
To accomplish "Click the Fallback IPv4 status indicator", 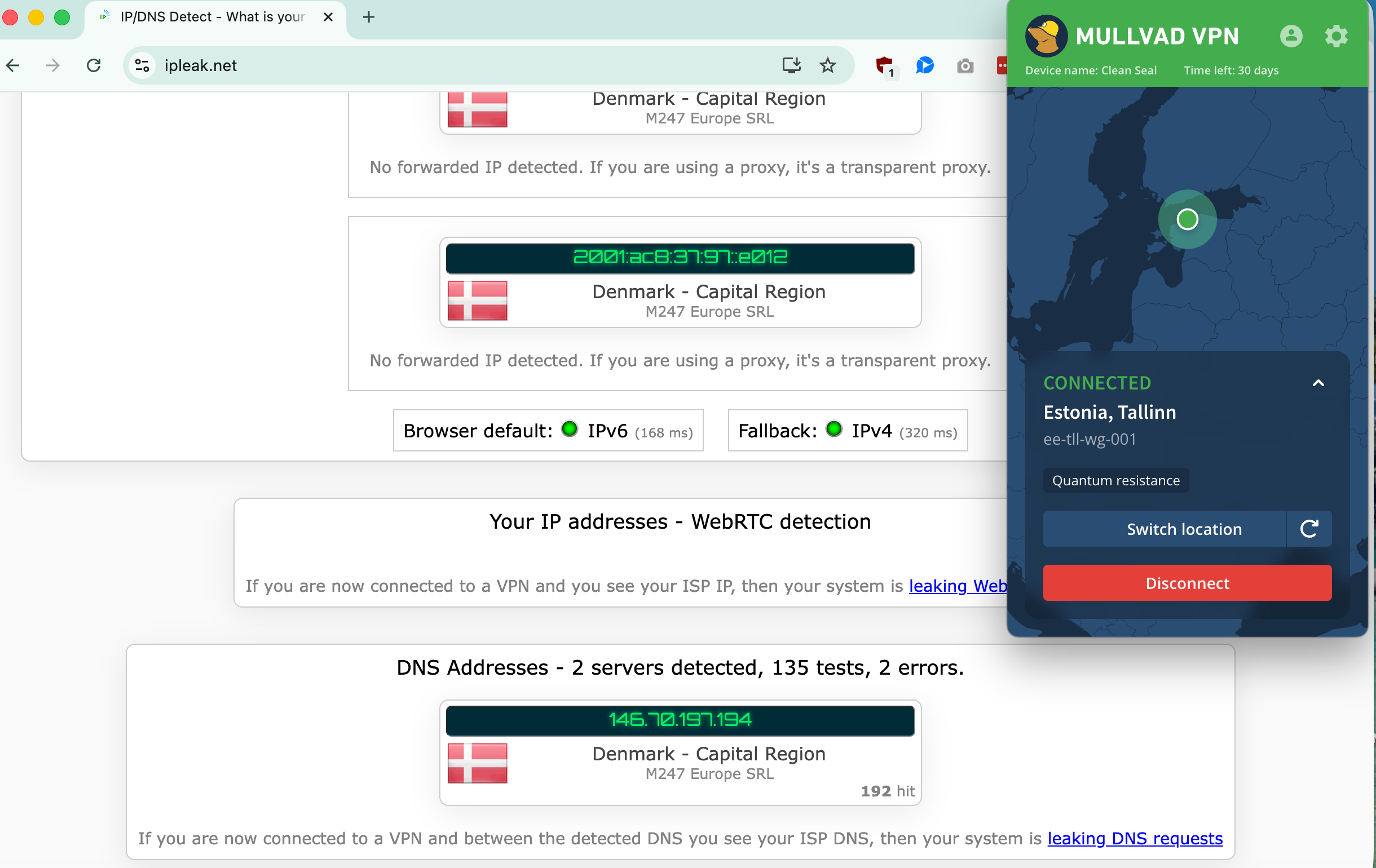I will (834, 429).
